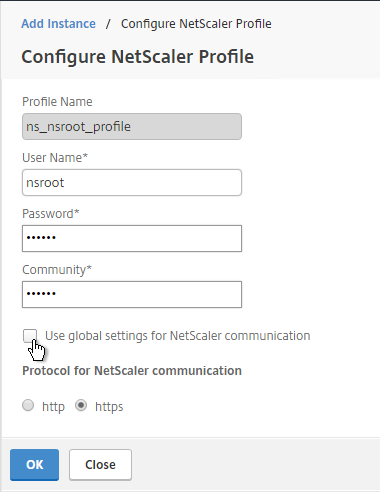This screenshot has width=380, height=492.
Task: Enable the Use global settings checkbox
Action: coord(30,335)
